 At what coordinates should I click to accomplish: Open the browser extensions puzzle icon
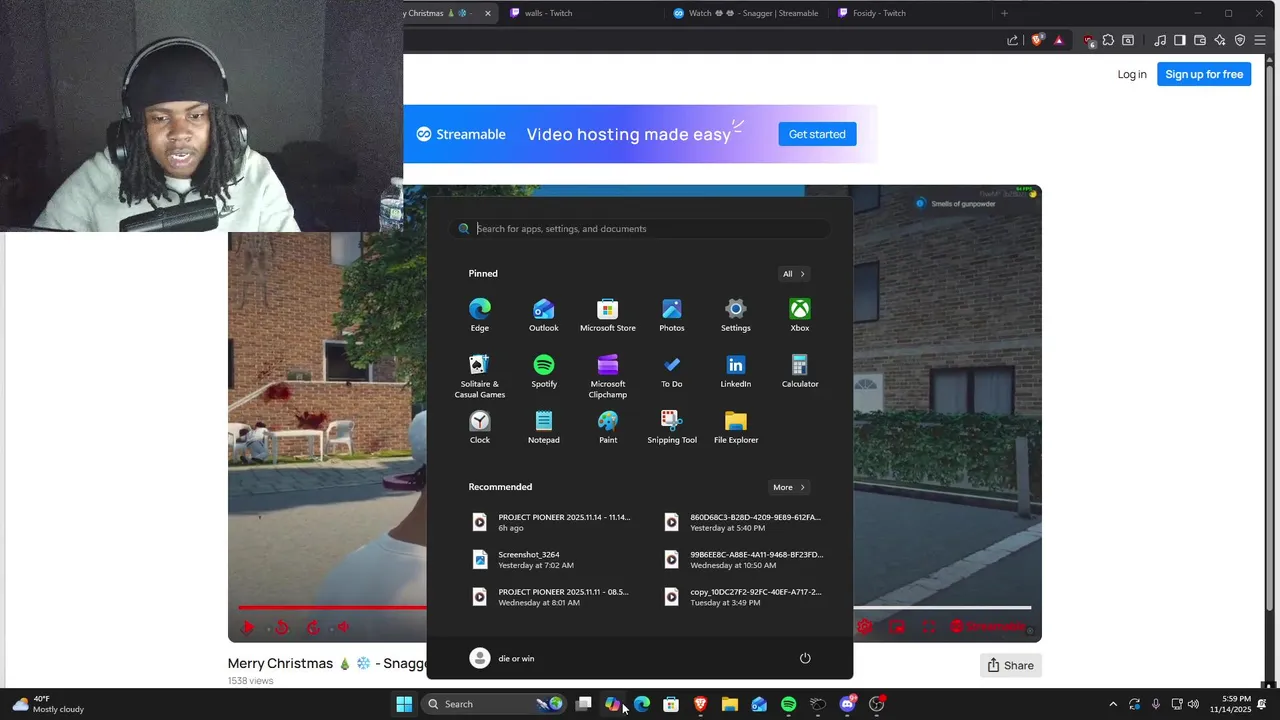pyautogui.click(x=1108, y=40)
